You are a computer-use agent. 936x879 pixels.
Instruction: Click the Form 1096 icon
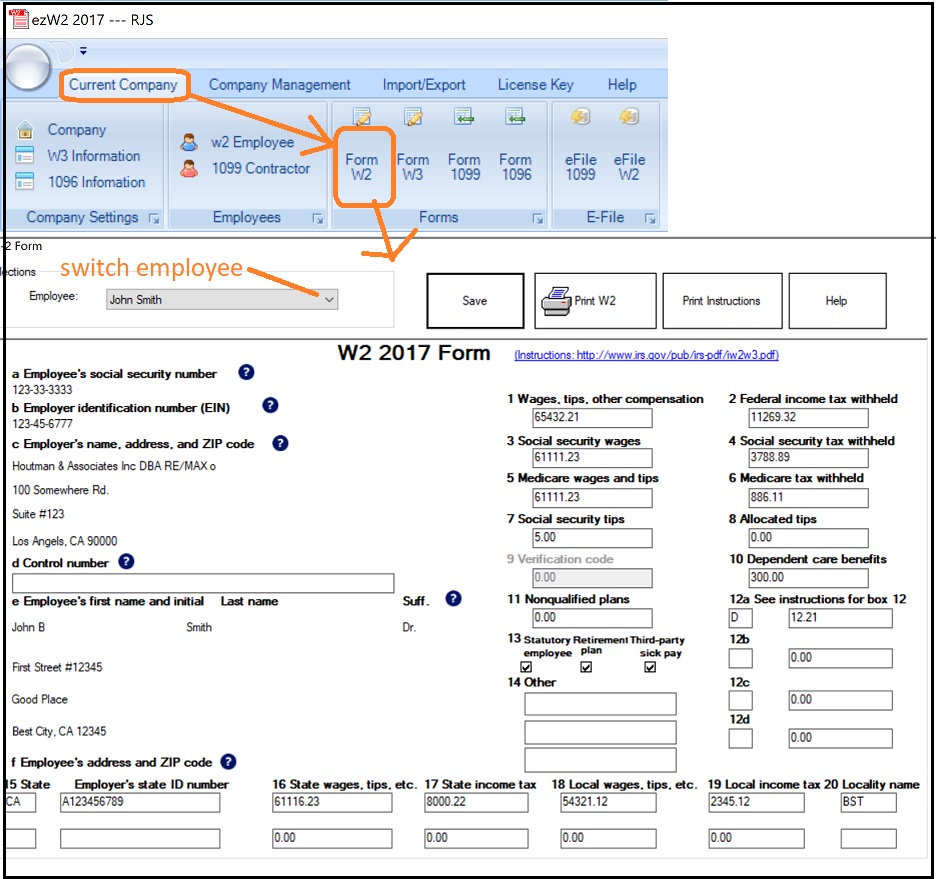[516, 160]
